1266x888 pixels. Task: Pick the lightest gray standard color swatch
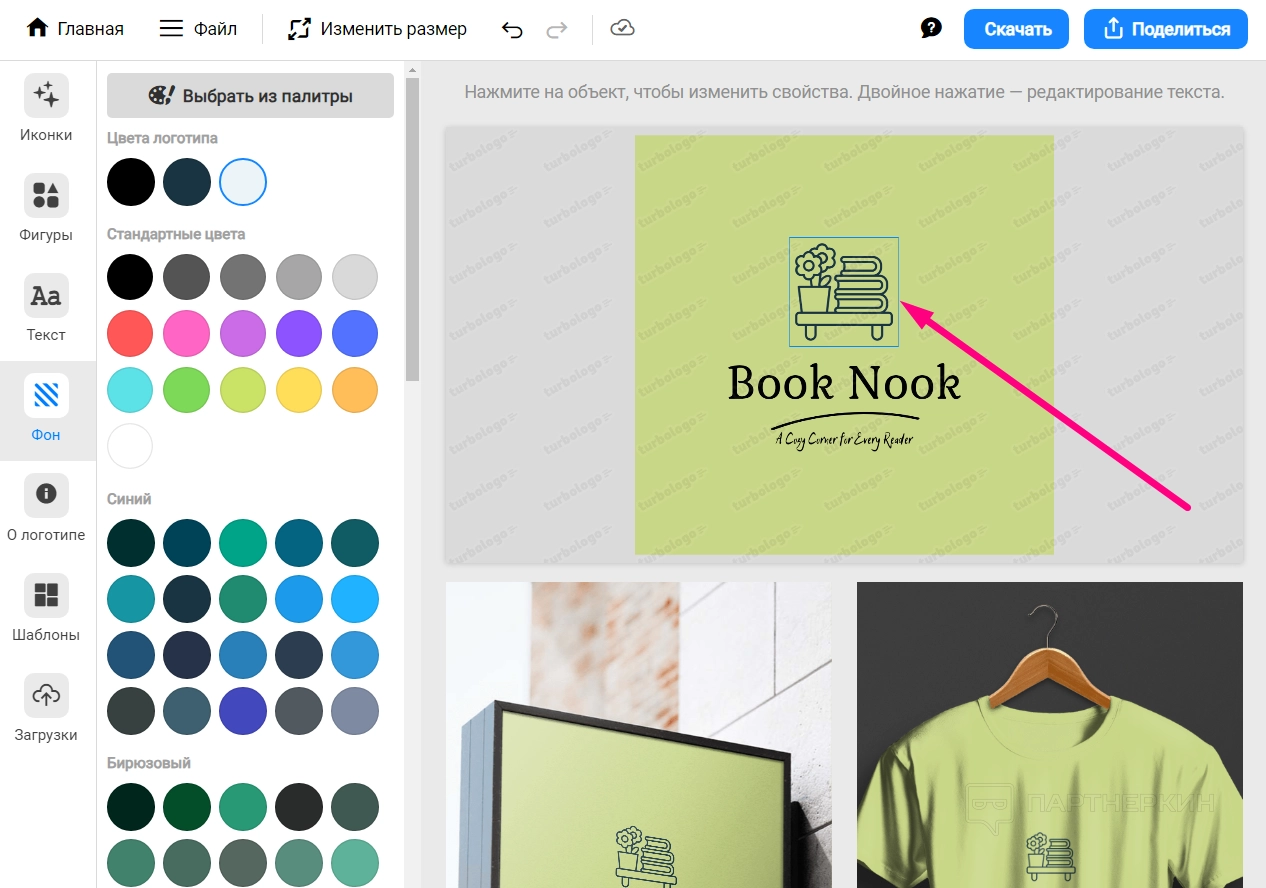tap(355, 277)
